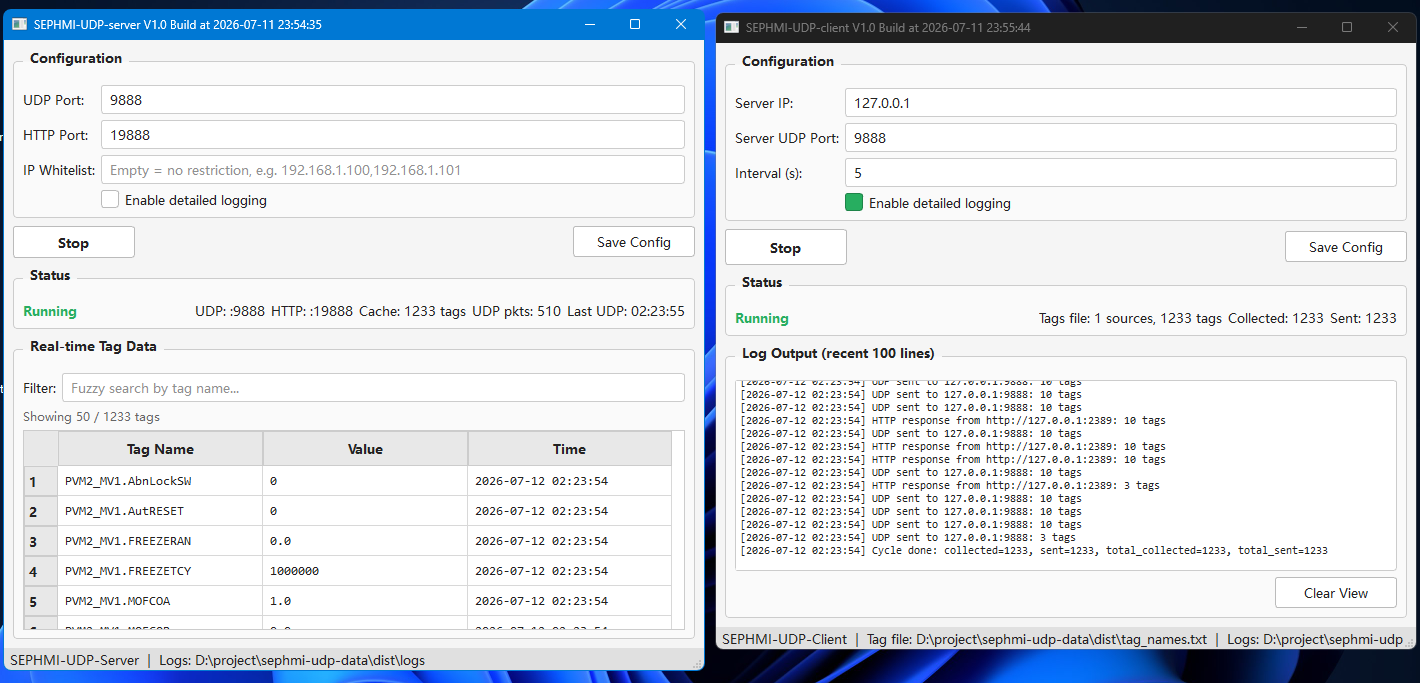Image resolution: width=1420 pixels, height=683 pixels.
Task: Click the SEPHMI-UDP-server title bar app icon
Action: pyautogui.click(x=19, y=24)
